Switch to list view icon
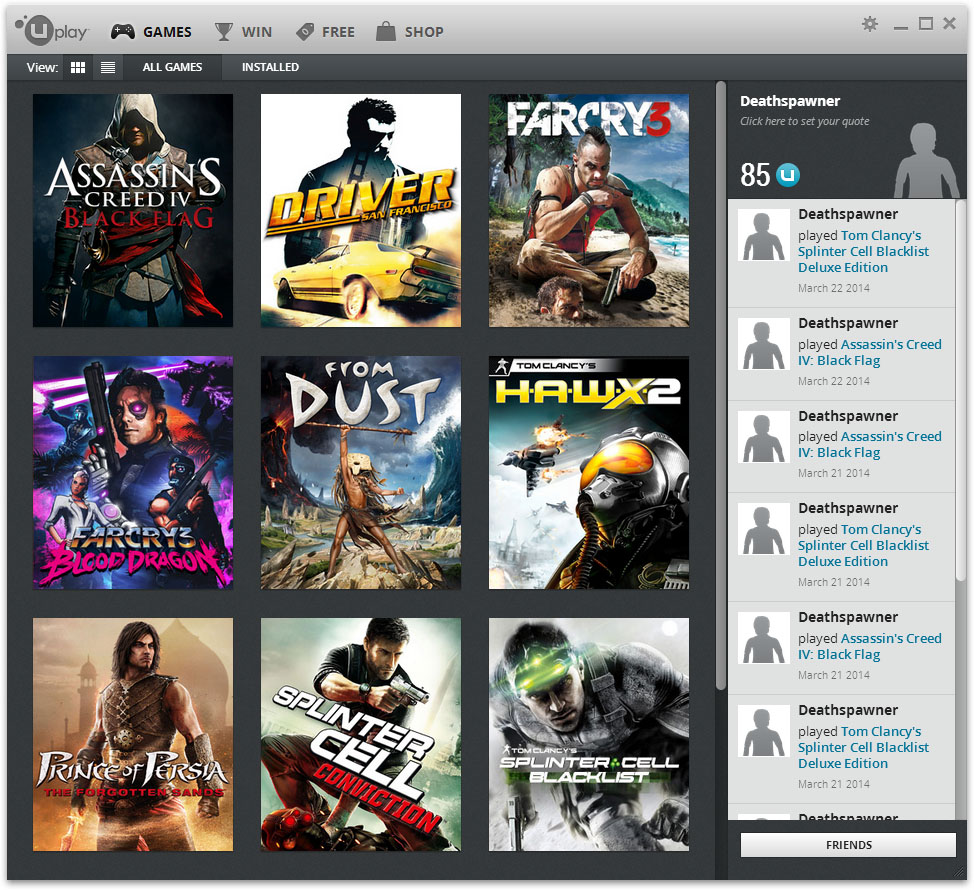 coord(107,67)
